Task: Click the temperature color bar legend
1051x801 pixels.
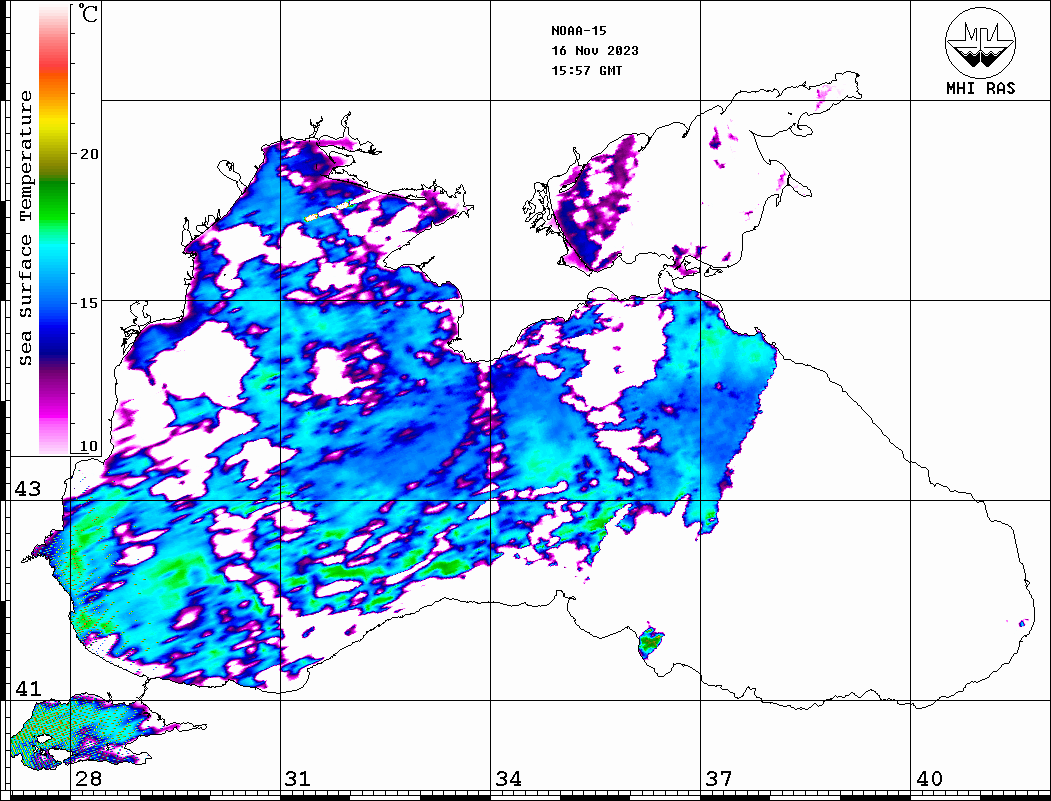Action: tap(54, 229)
